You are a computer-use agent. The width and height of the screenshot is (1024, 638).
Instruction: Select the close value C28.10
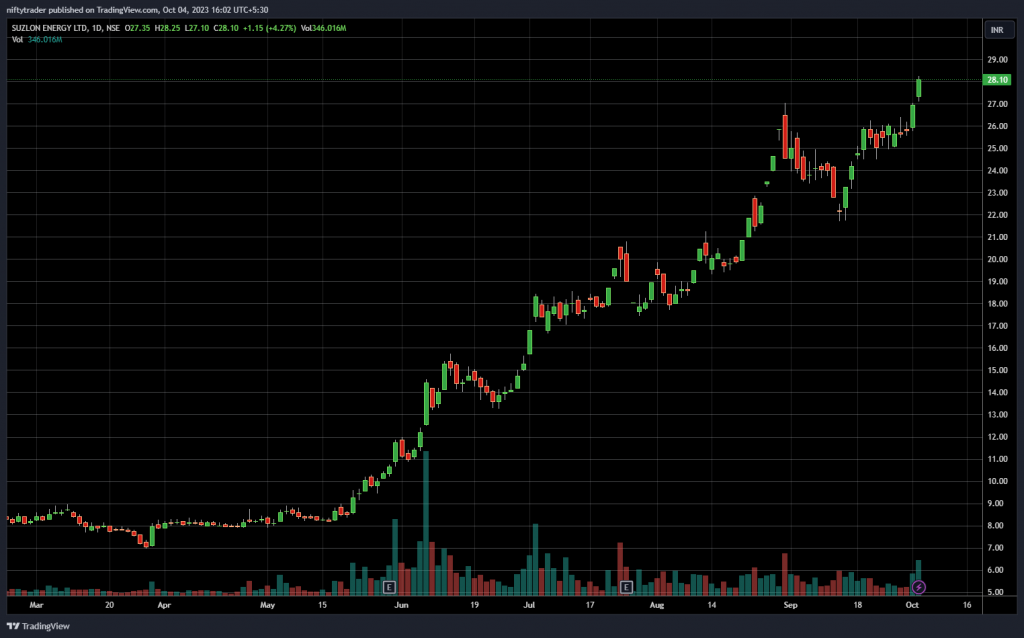(x=226, y=28)
